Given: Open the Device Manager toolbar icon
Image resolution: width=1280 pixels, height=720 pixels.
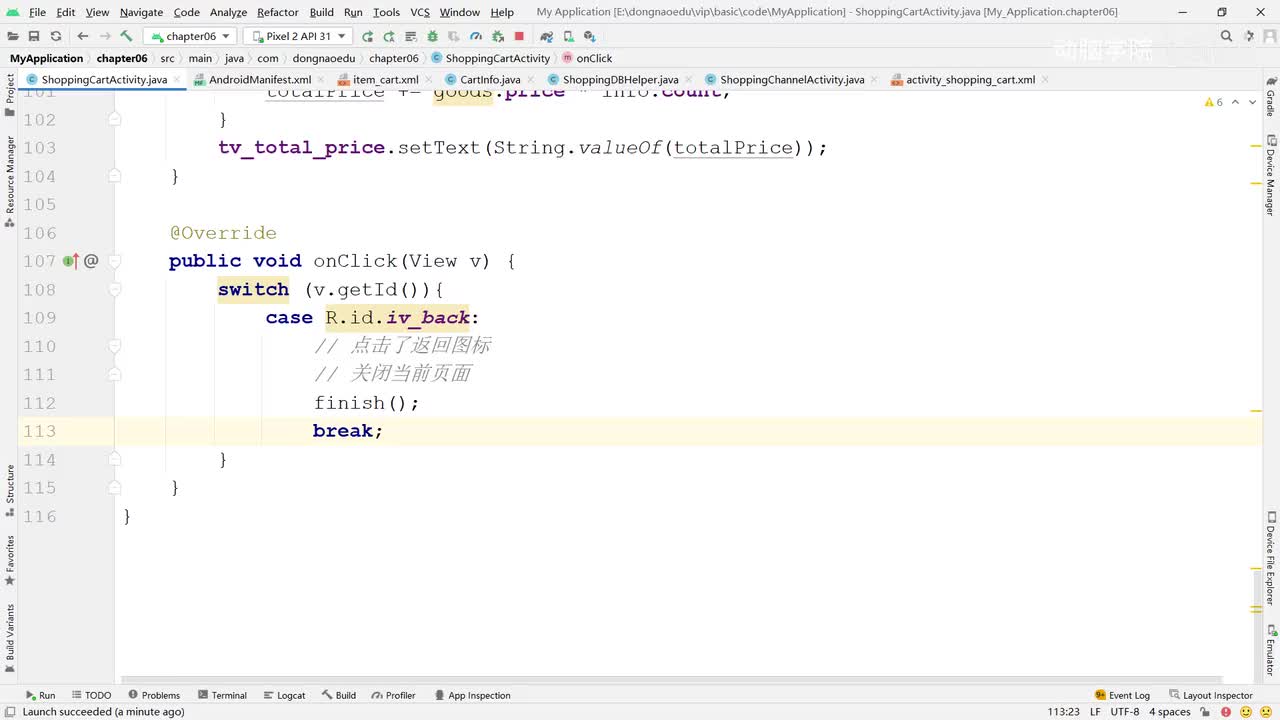Looking at the screenshot, I should click(568, 36).
